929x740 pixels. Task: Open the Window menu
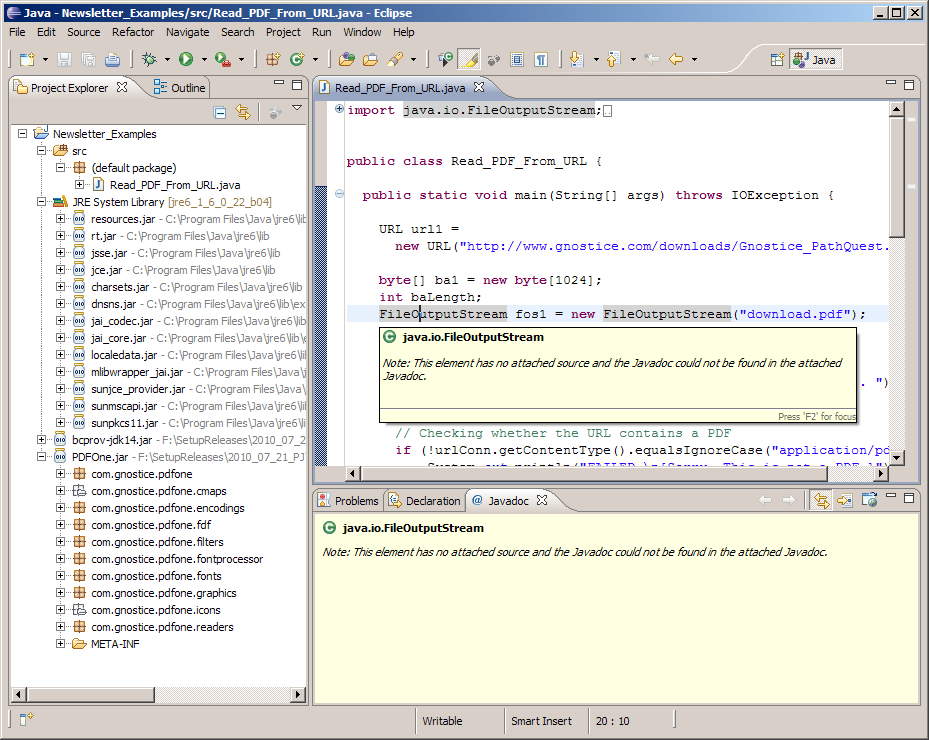(362, 32)
